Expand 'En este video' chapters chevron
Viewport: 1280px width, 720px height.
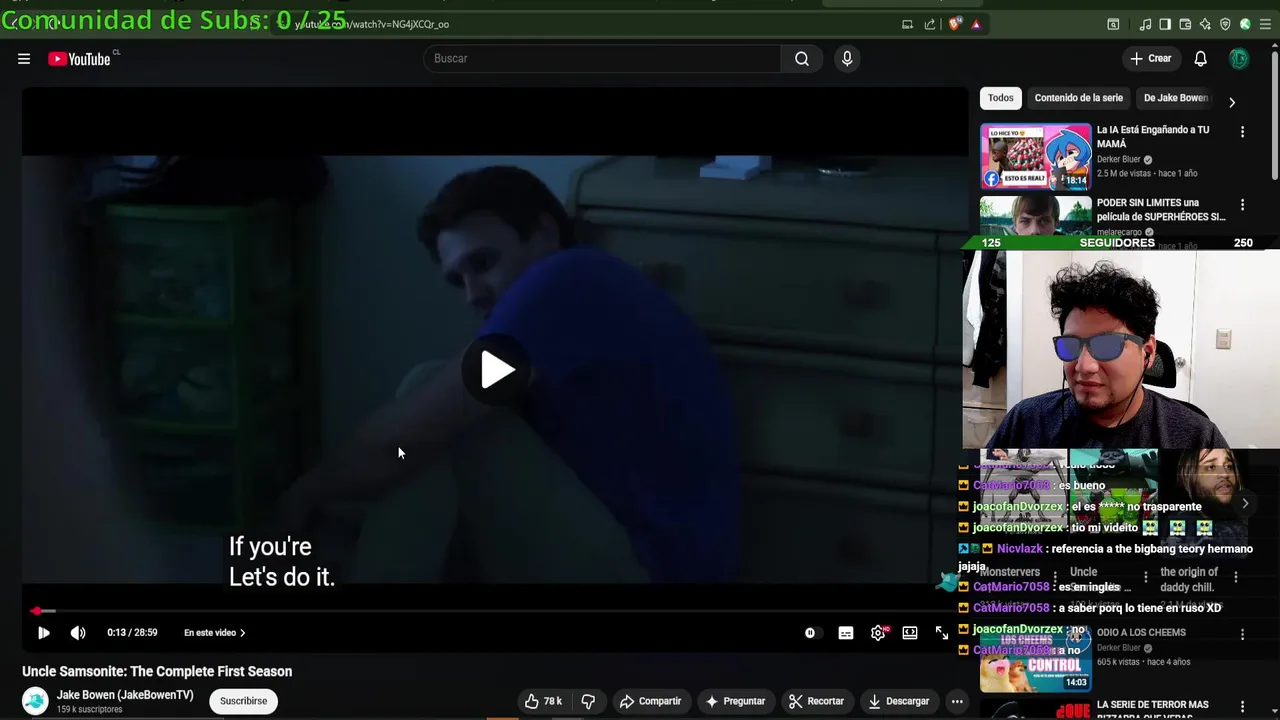[x=242, y=633]
